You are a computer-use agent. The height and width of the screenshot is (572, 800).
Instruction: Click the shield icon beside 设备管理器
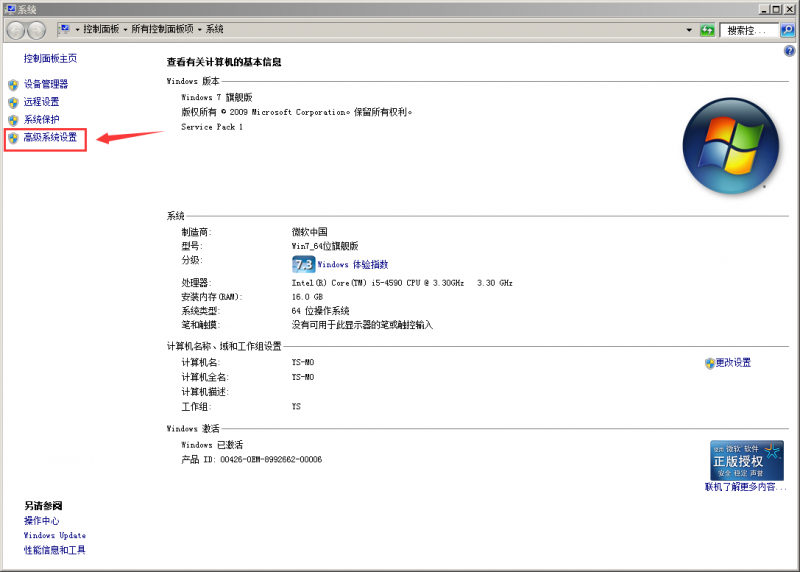pyautogui.click(x=13, y=85)
